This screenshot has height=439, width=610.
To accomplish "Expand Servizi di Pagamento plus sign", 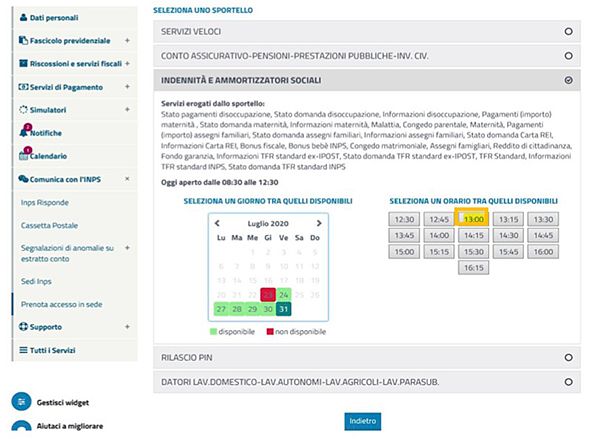I will 127,86.
